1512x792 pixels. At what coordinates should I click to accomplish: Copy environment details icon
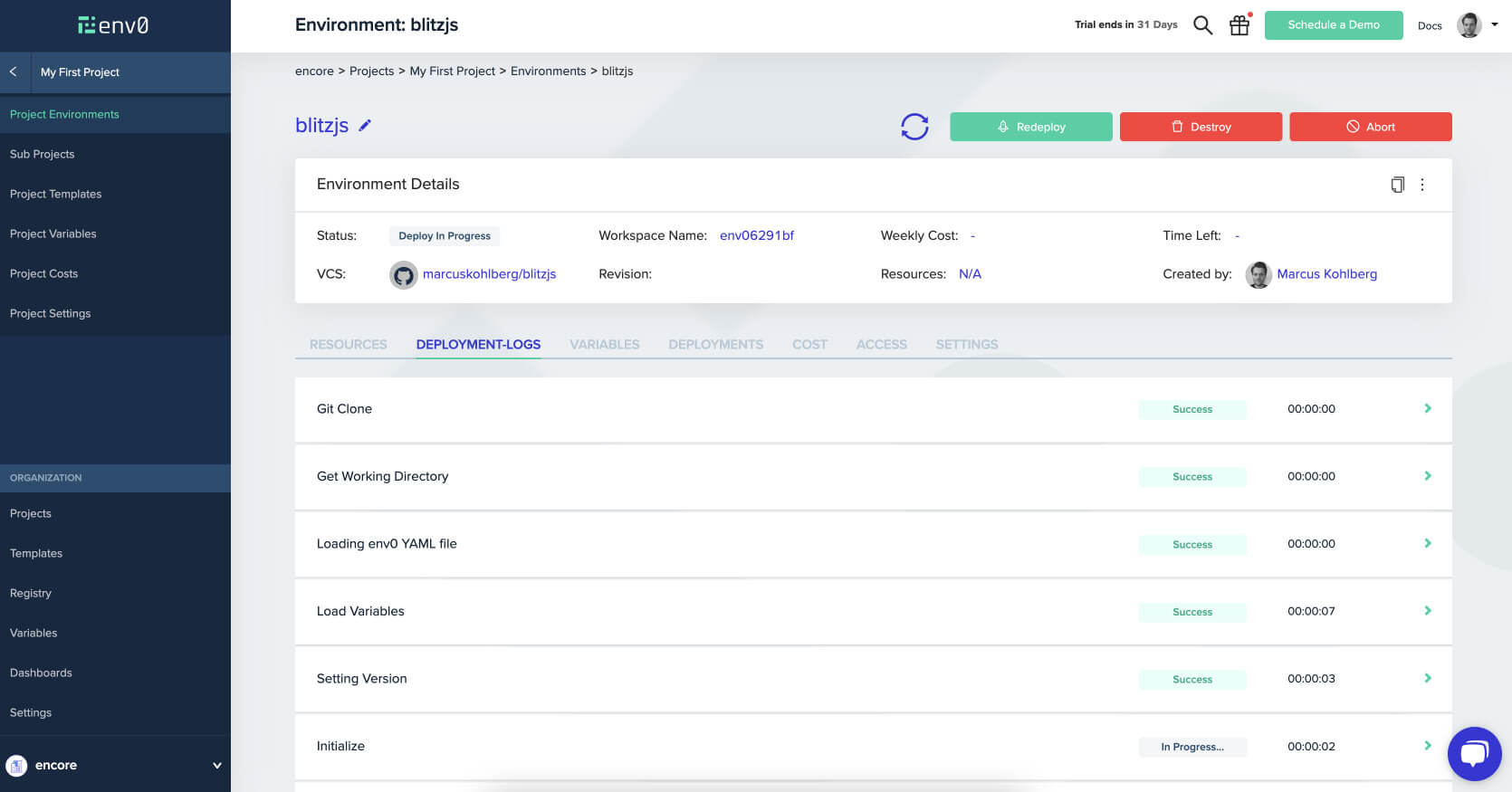click(x=1397, y=185)
